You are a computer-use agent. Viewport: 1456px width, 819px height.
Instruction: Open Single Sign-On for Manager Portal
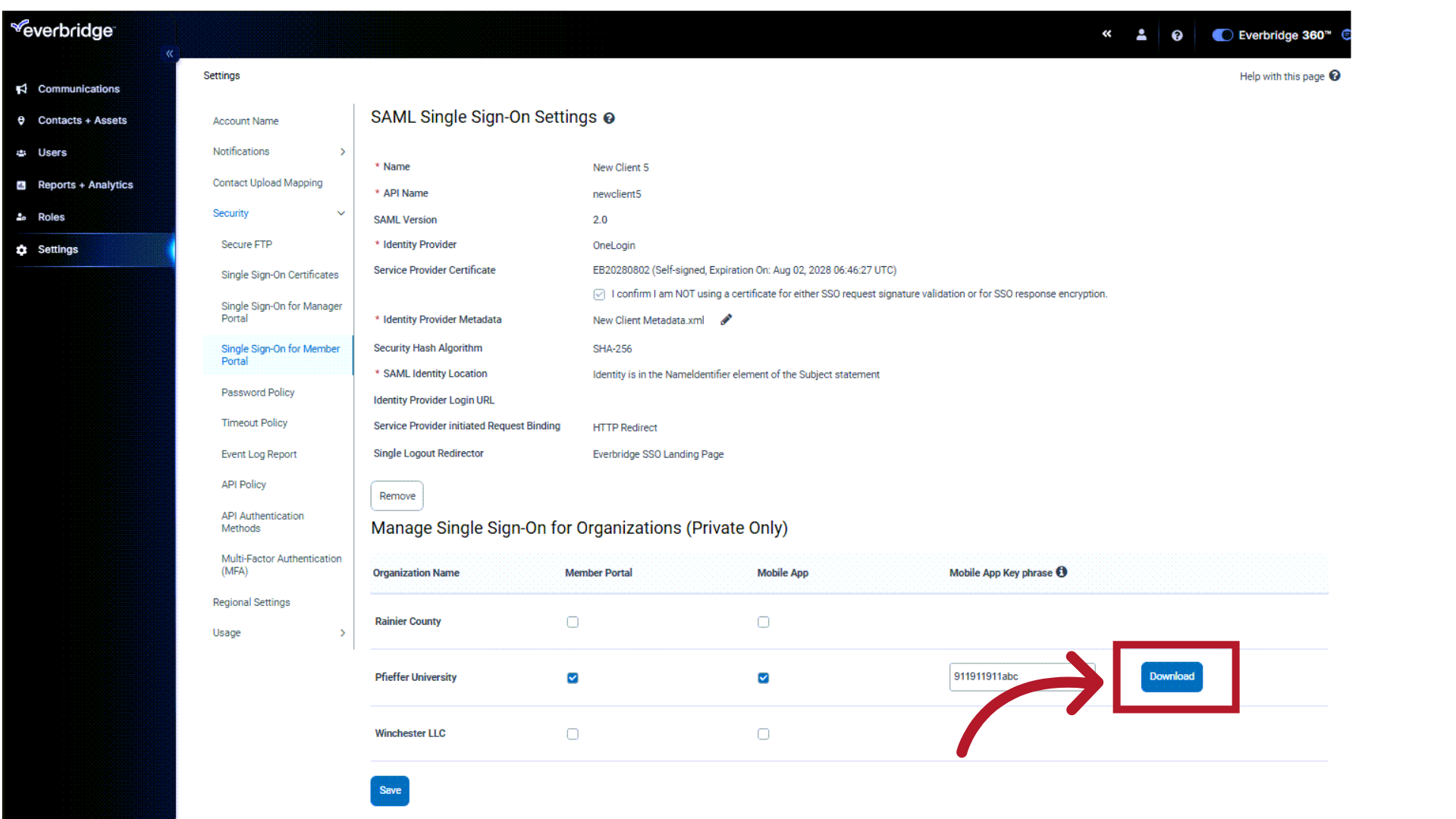(281, 312)
